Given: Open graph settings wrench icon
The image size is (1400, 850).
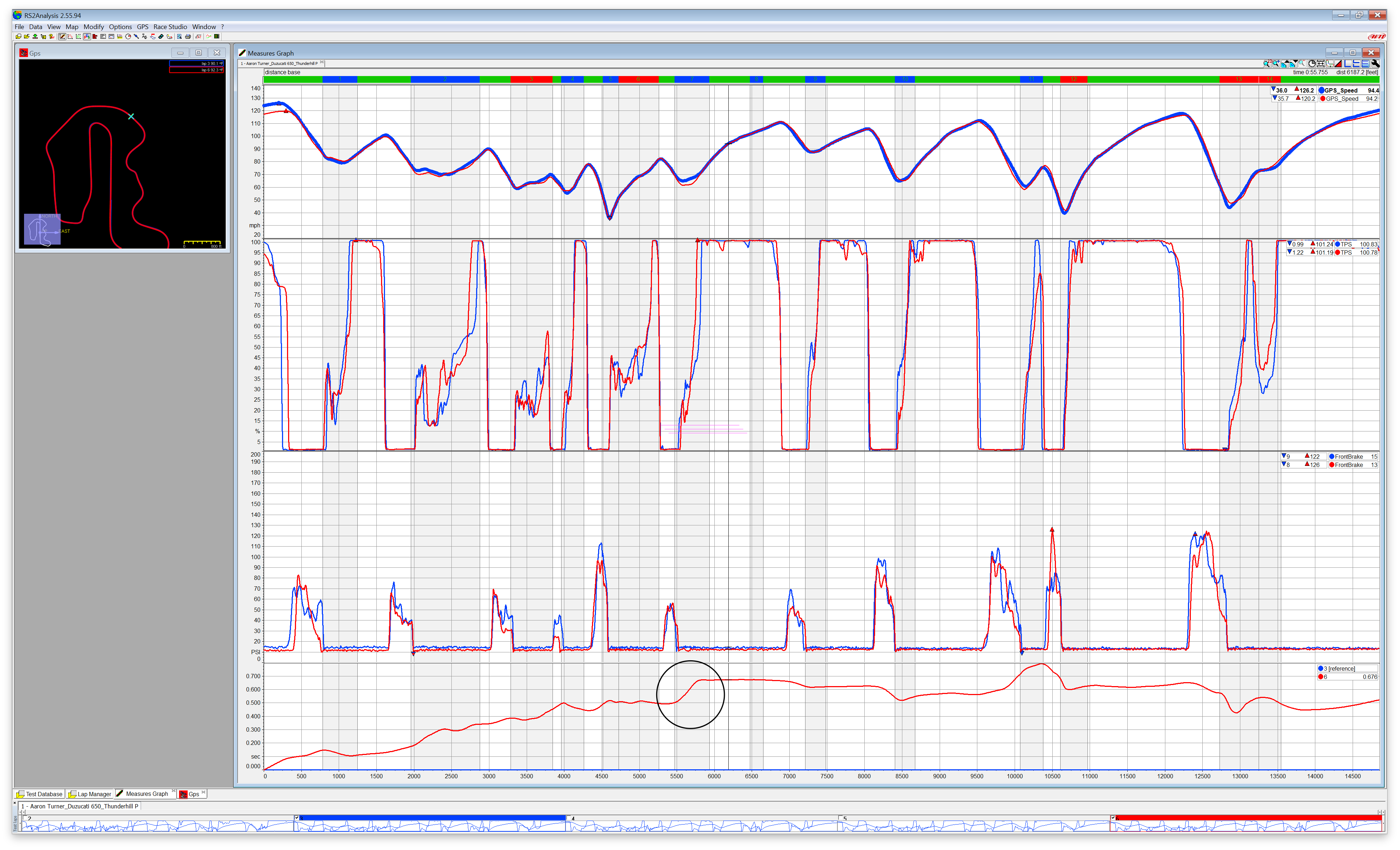Looking at the screenshot, I should tap(1376, 64).
